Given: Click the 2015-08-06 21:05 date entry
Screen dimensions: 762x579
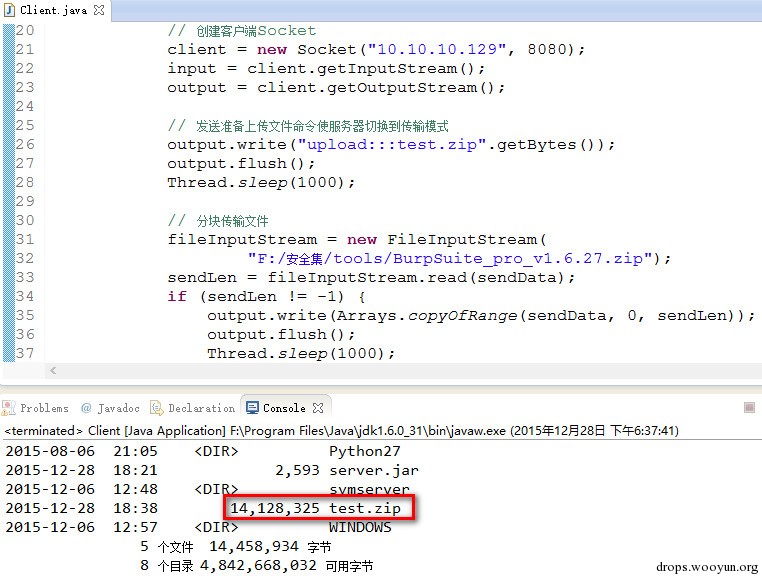Looking at the screenshot, I should coord(82,451).
